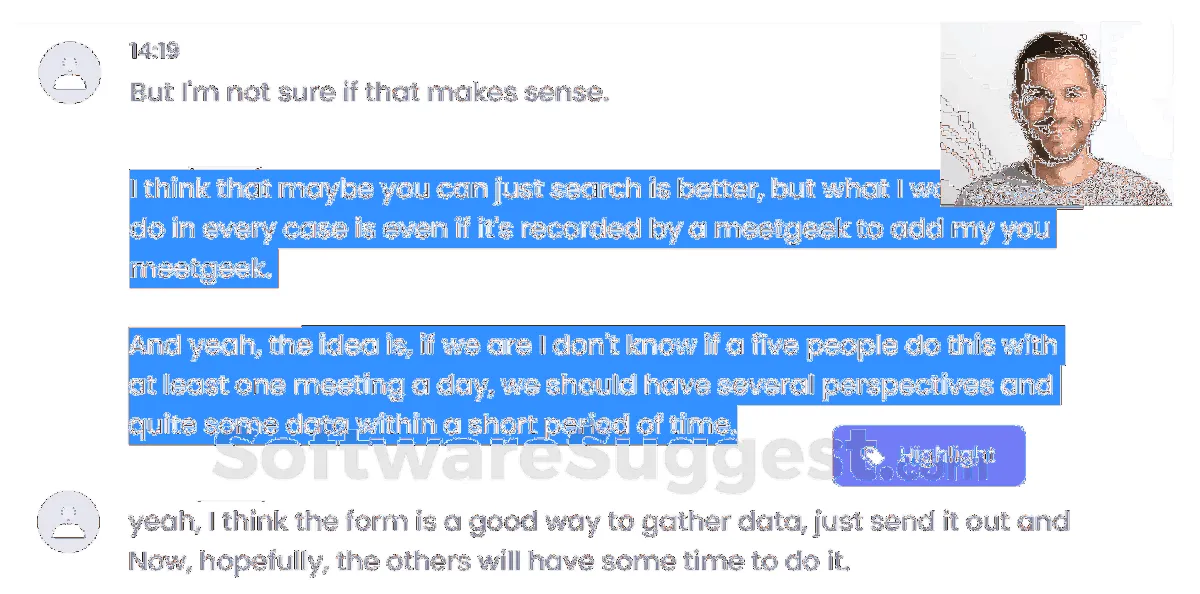
Task: Click the line "yeah, I think the form"
Action: (x=598, y=522)
